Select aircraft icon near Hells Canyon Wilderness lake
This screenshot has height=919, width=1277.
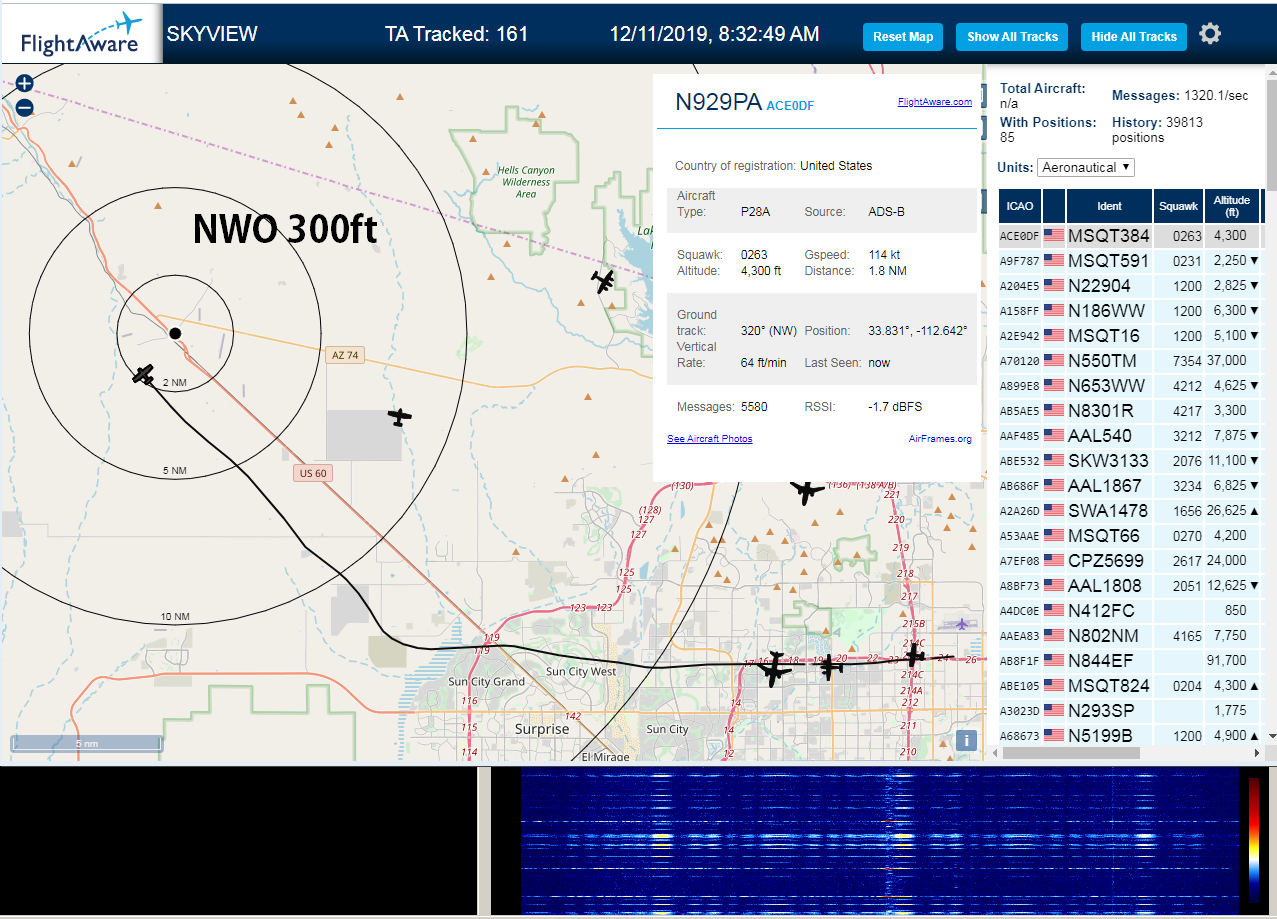point(603,281)
